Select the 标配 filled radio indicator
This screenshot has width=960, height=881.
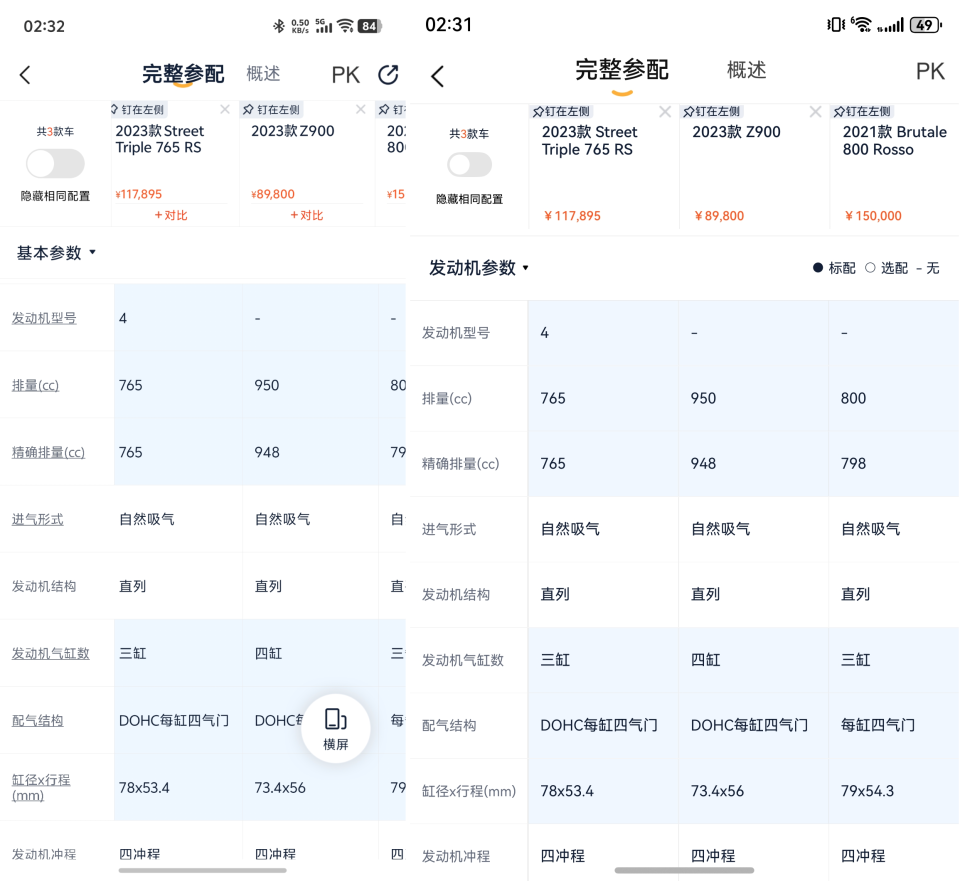[818, 268]
